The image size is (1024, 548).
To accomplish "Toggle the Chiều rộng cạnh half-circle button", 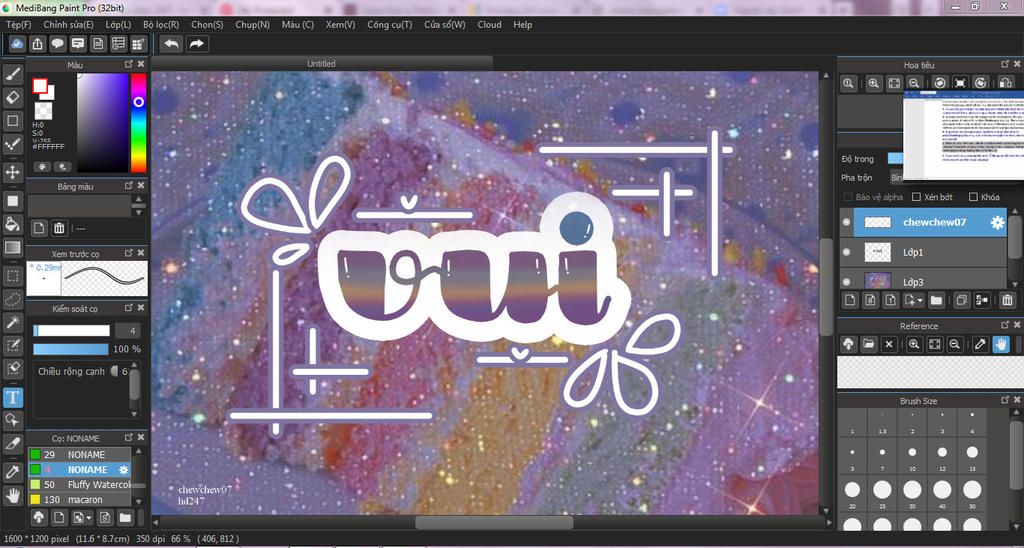I will 114,371.
